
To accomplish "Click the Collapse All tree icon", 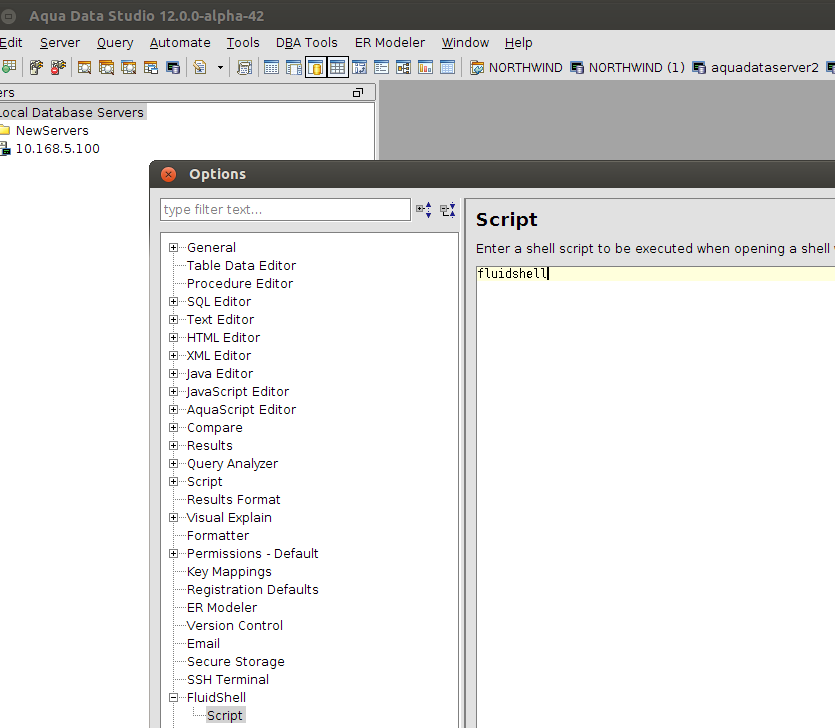I will [x=448, y=209].
